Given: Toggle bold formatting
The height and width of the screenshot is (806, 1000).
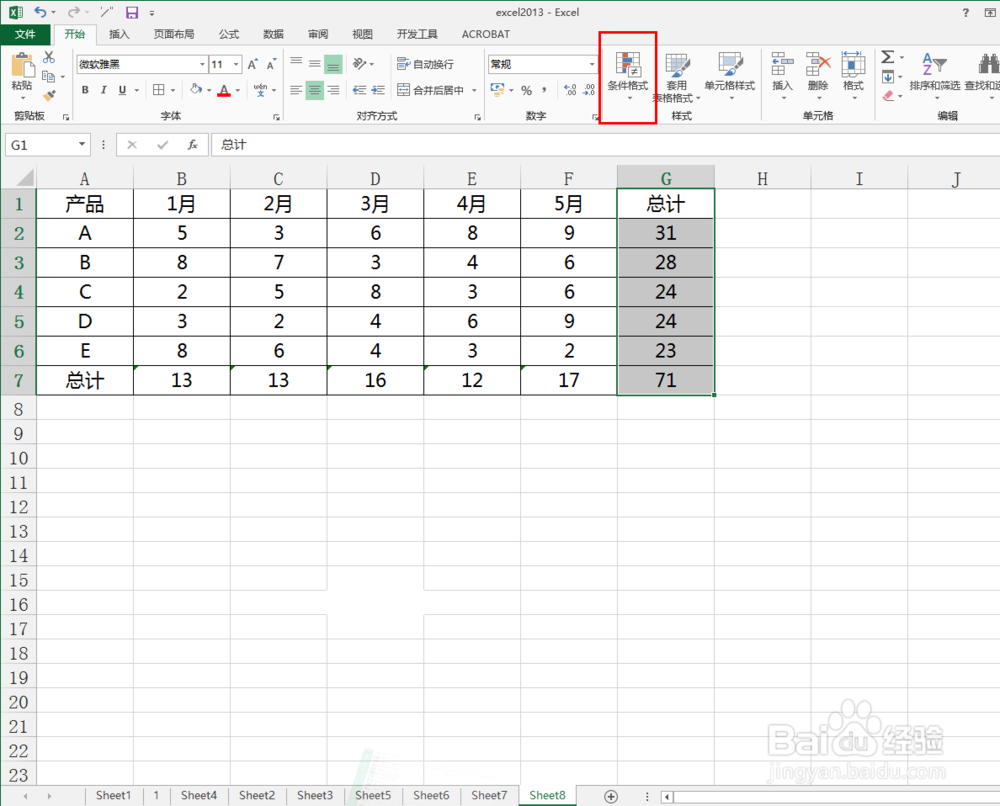Looking at the screenshot, I should pos(85,89).
